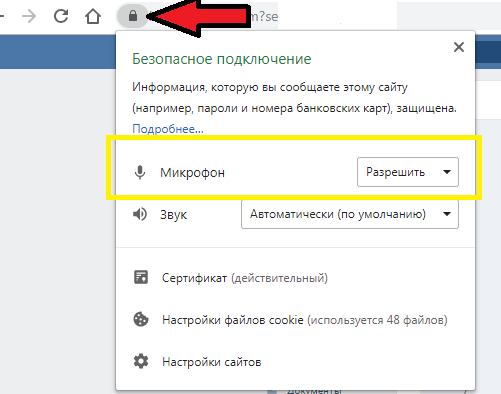Click the certificate icon
Image resolution: width=501 pixels, height=394 pixels.
(141, 277)
